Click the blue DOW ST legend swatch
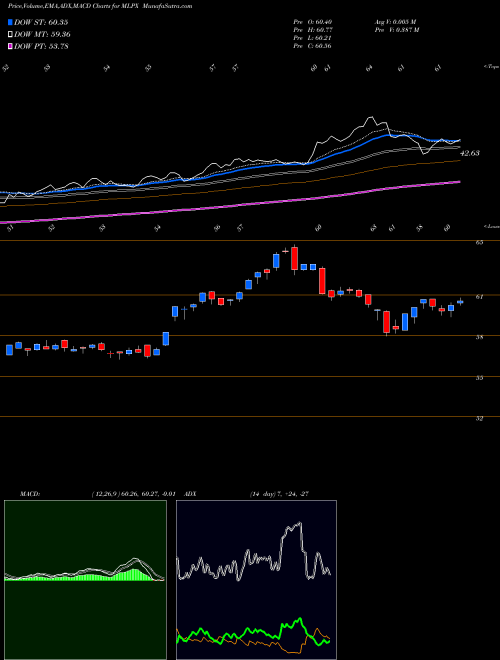Image resolution: width=500 pixels, height=660 pixels. tap(11, 22)
